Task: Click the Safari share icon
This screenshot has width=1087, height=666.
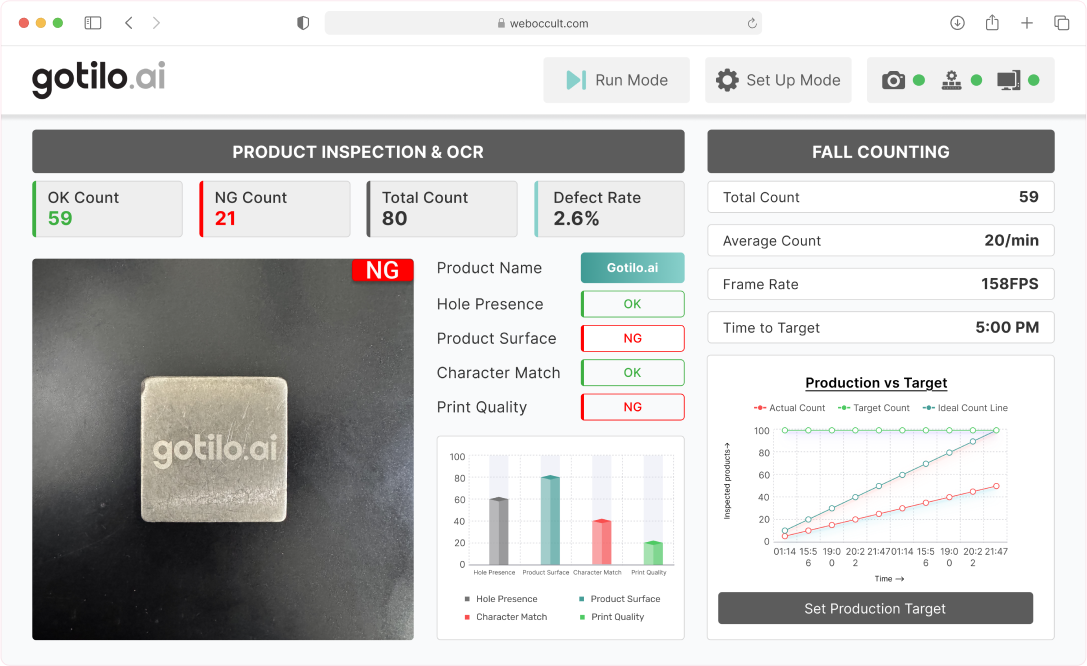Action: [992, 23]
